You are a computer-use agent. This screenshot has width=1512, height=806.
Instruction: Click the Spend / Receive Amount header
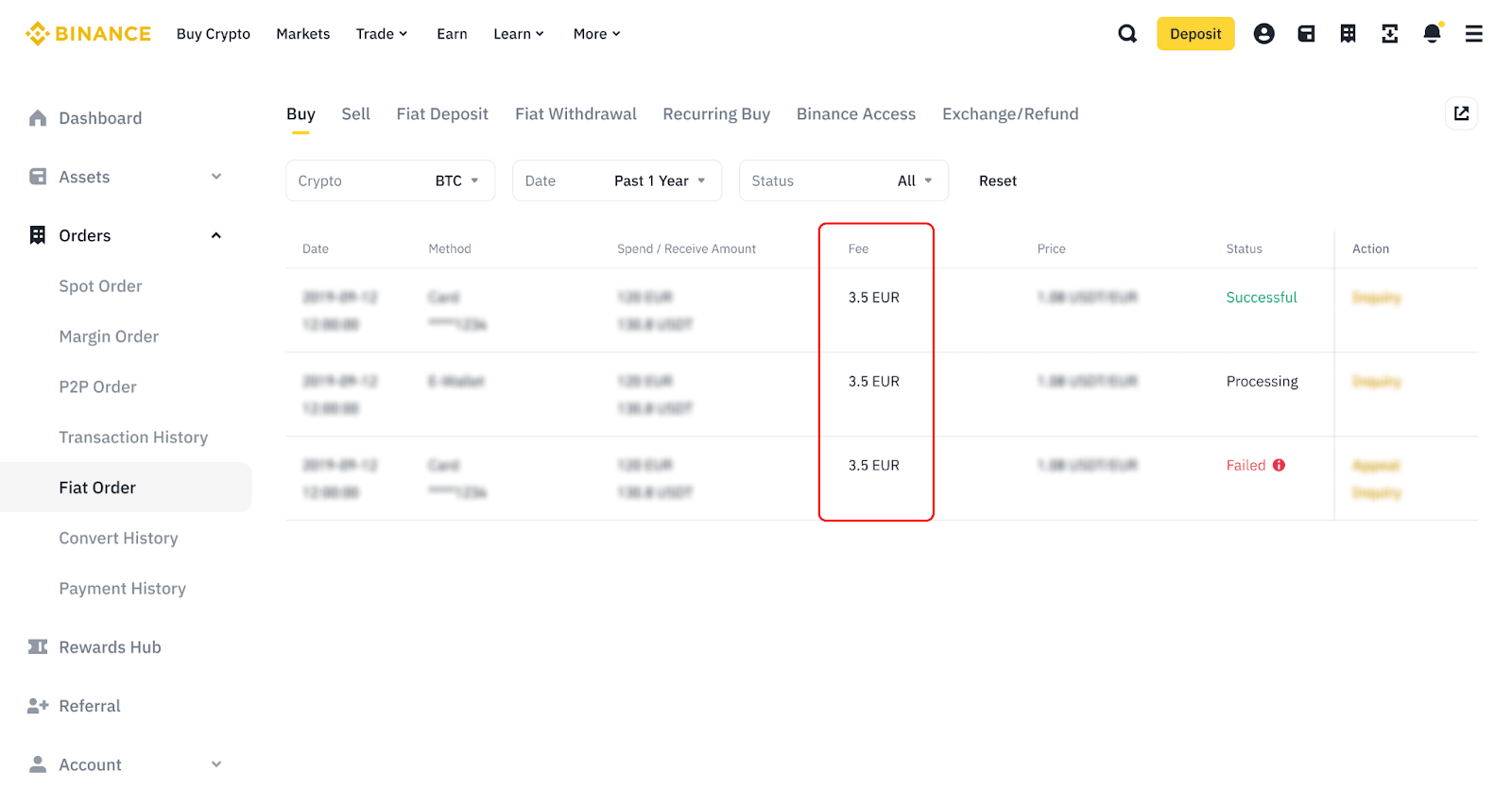click(x=686, y=249)
